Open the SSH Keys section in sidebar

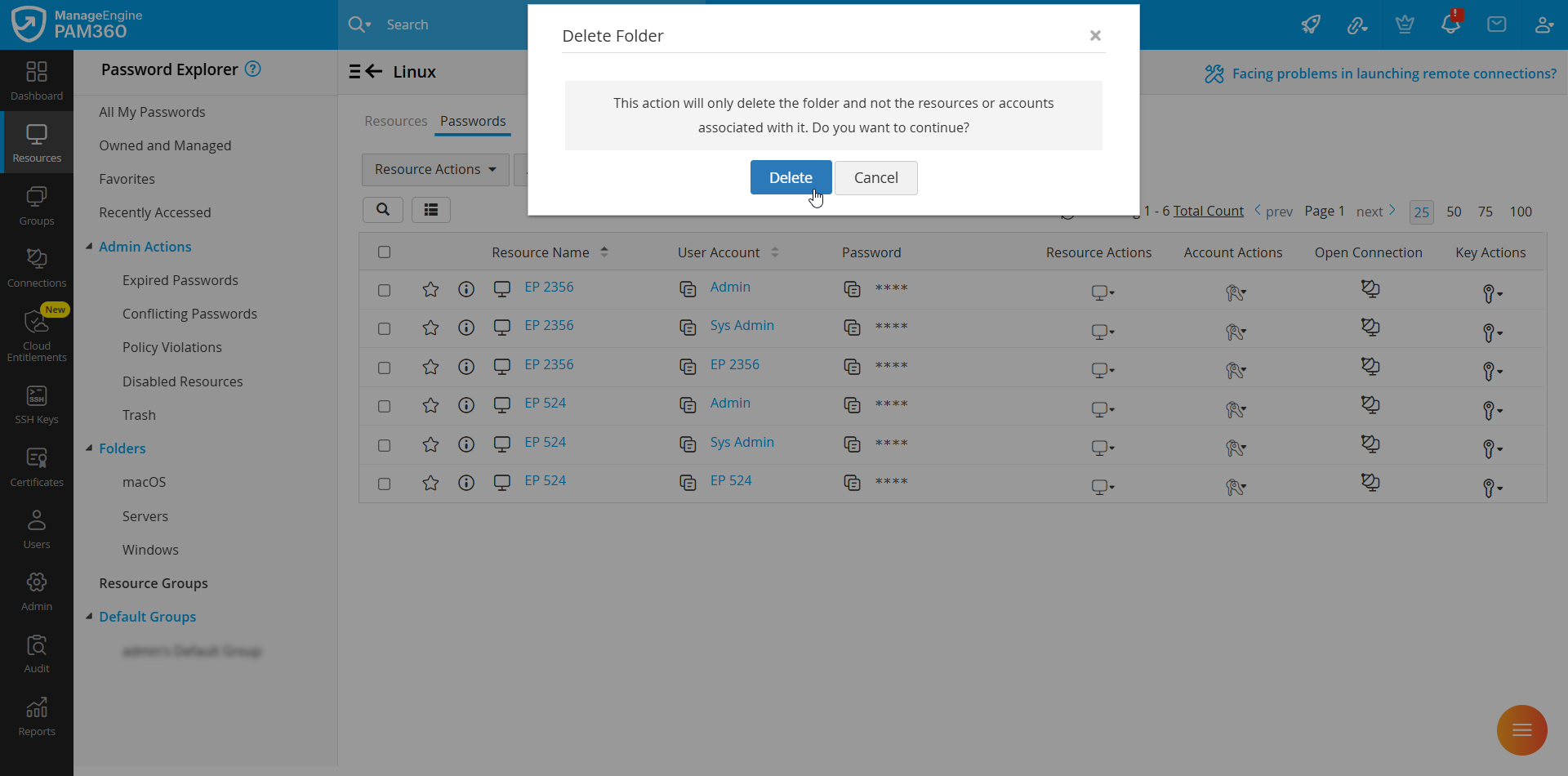(36, 404)
